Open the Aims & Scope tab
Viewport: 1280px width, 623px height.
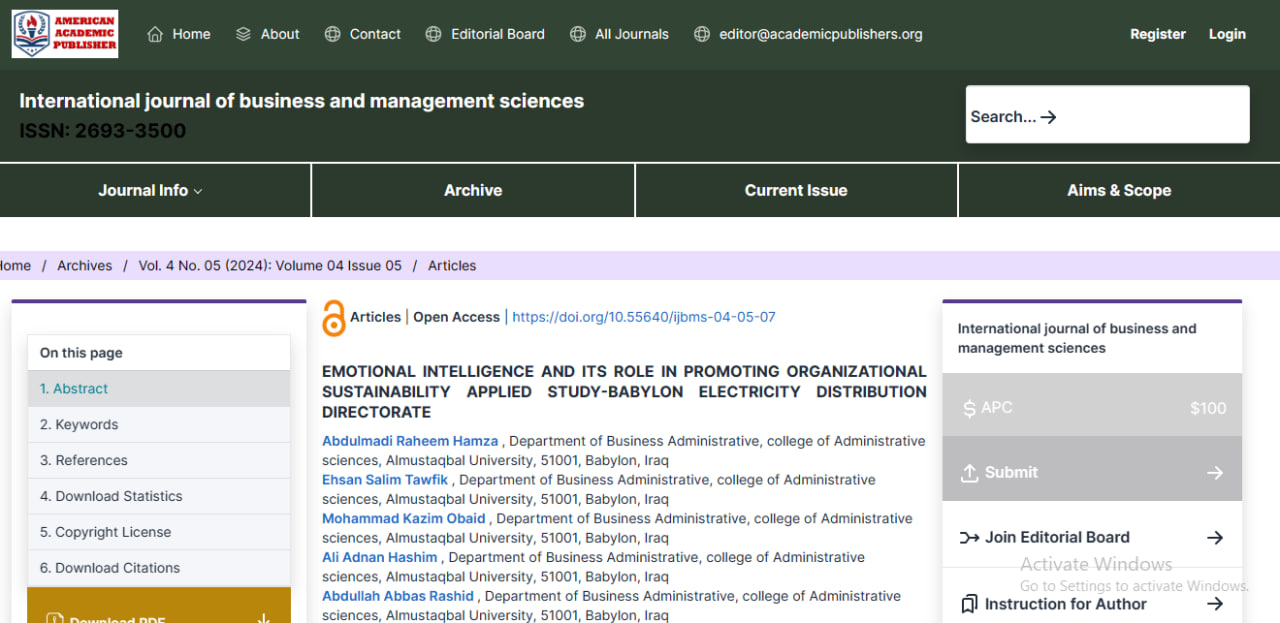point(1119,190)
